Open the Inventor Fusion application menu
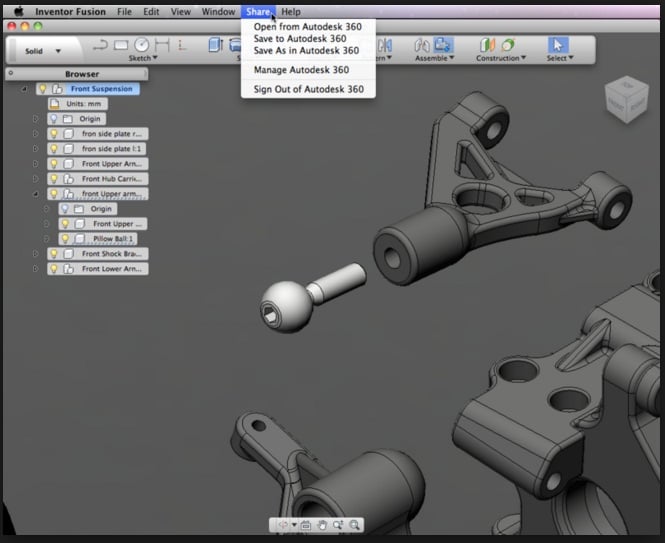The image size is (665, 543). click(x=70, y=11)
